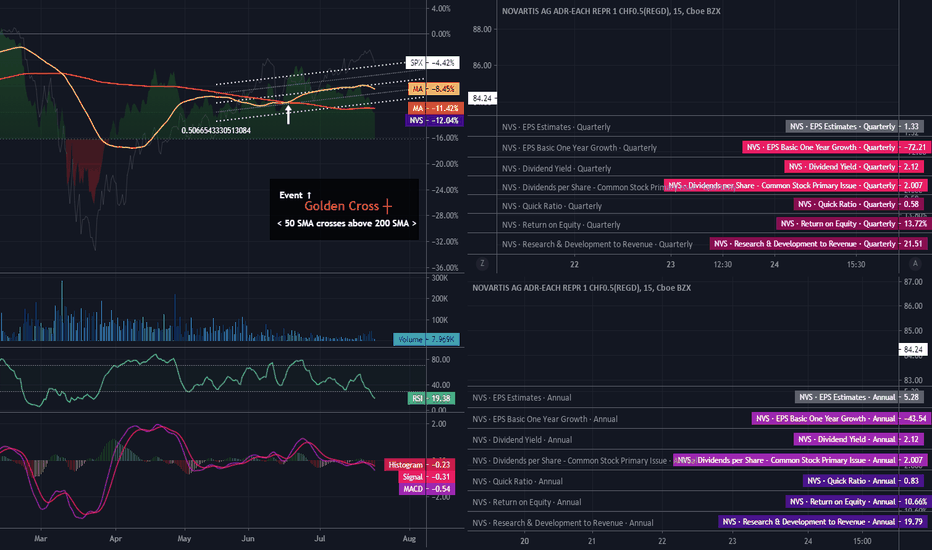Click EPS Basic One Year Growth Quarterly -72.21 label
This screenshot has height=550, width=932.
tap(836, 147)
